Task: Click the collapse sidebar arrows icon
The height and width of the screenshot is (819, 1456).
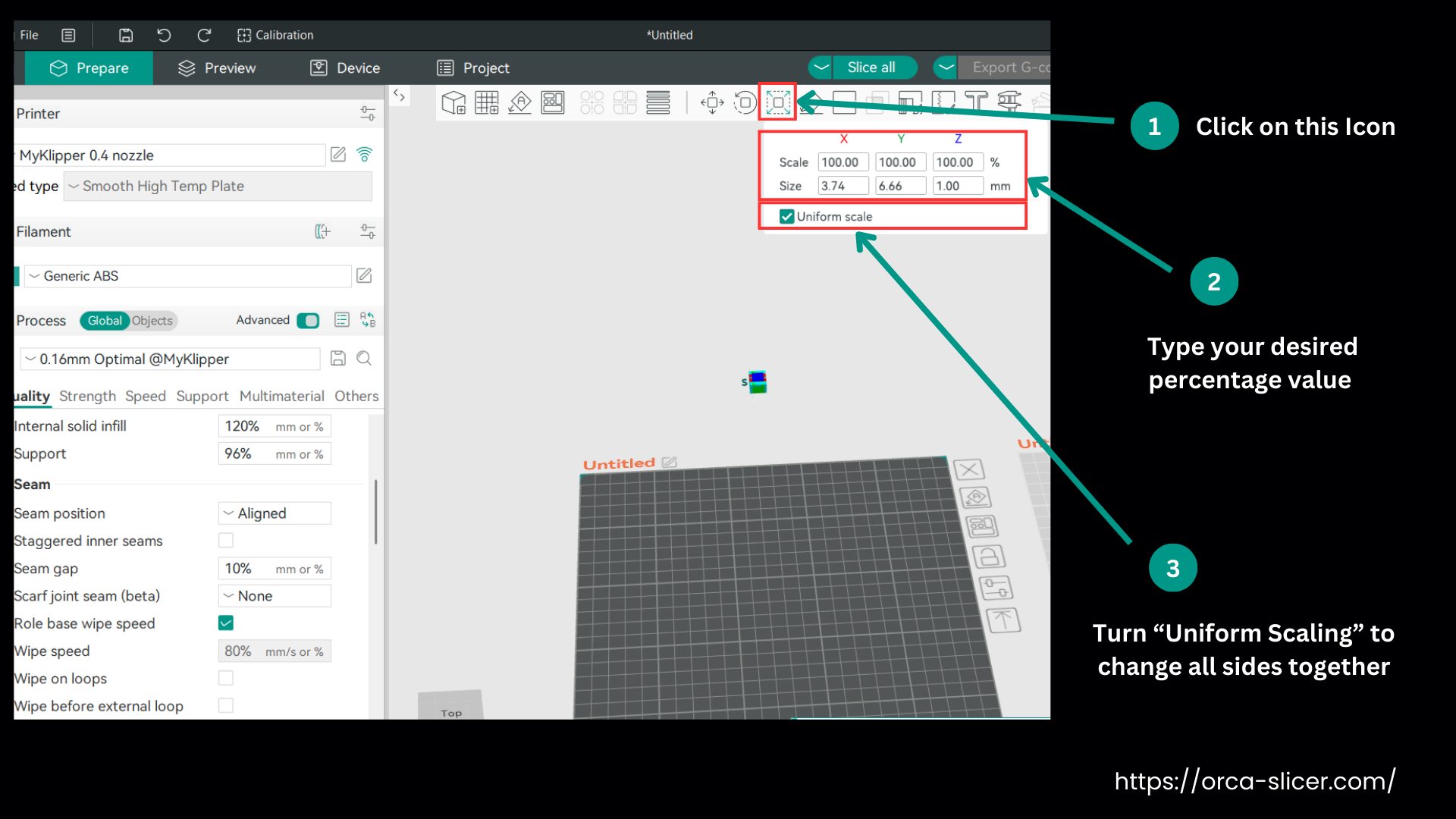Action: click(399, 96)
